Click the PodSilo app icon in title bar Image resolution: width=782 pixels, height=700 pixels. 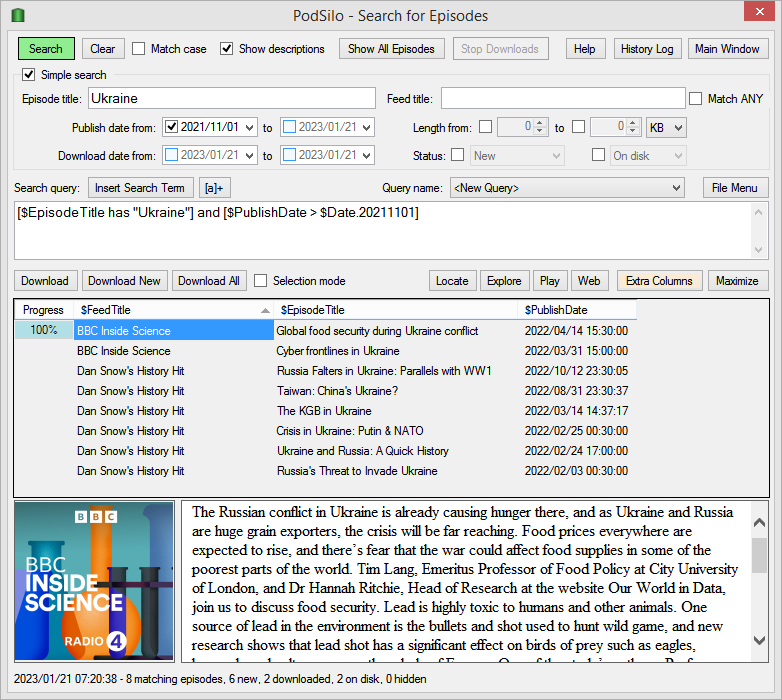coord(18,15)
